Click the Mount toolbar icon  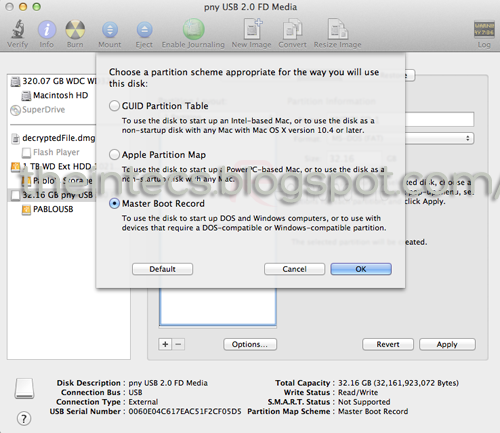click(110, 30)
